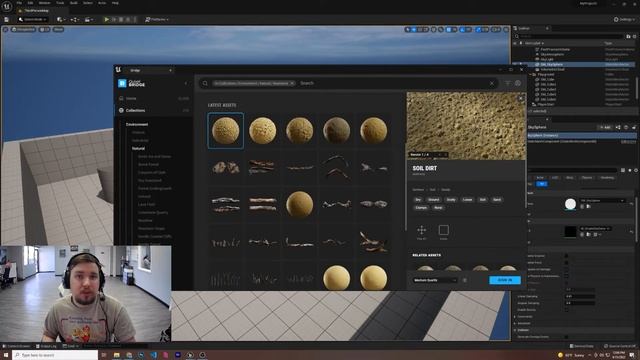Viewport: 640px width, 360px height.
Task: Open the material asset dropdown
Action: pyautogui.click(x=596, y=229)
